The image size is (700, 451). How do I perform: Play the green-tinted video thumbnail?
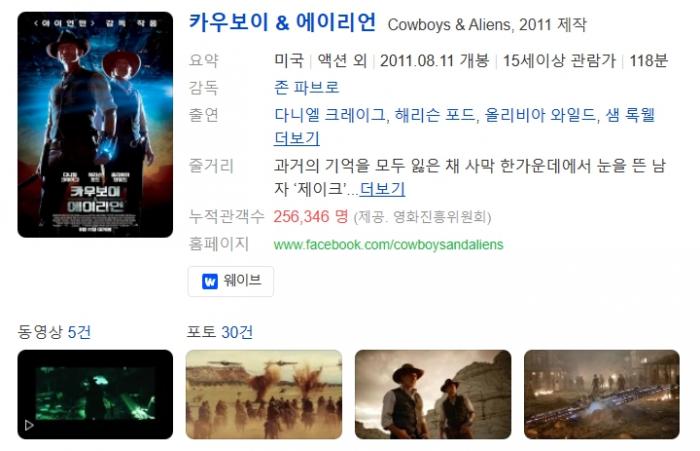coord(95,394)
